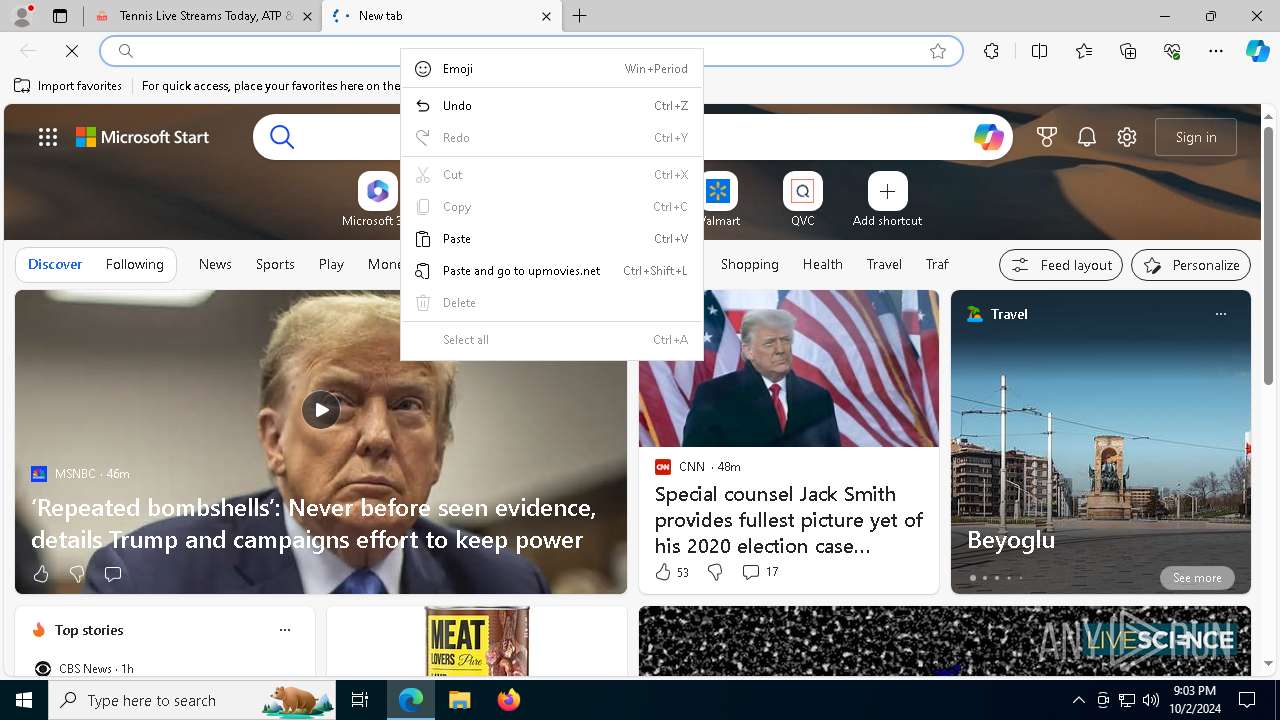Screen dimensions: 1280x720
Task: Open the tab actions menu icon
Action: (60, 16)
